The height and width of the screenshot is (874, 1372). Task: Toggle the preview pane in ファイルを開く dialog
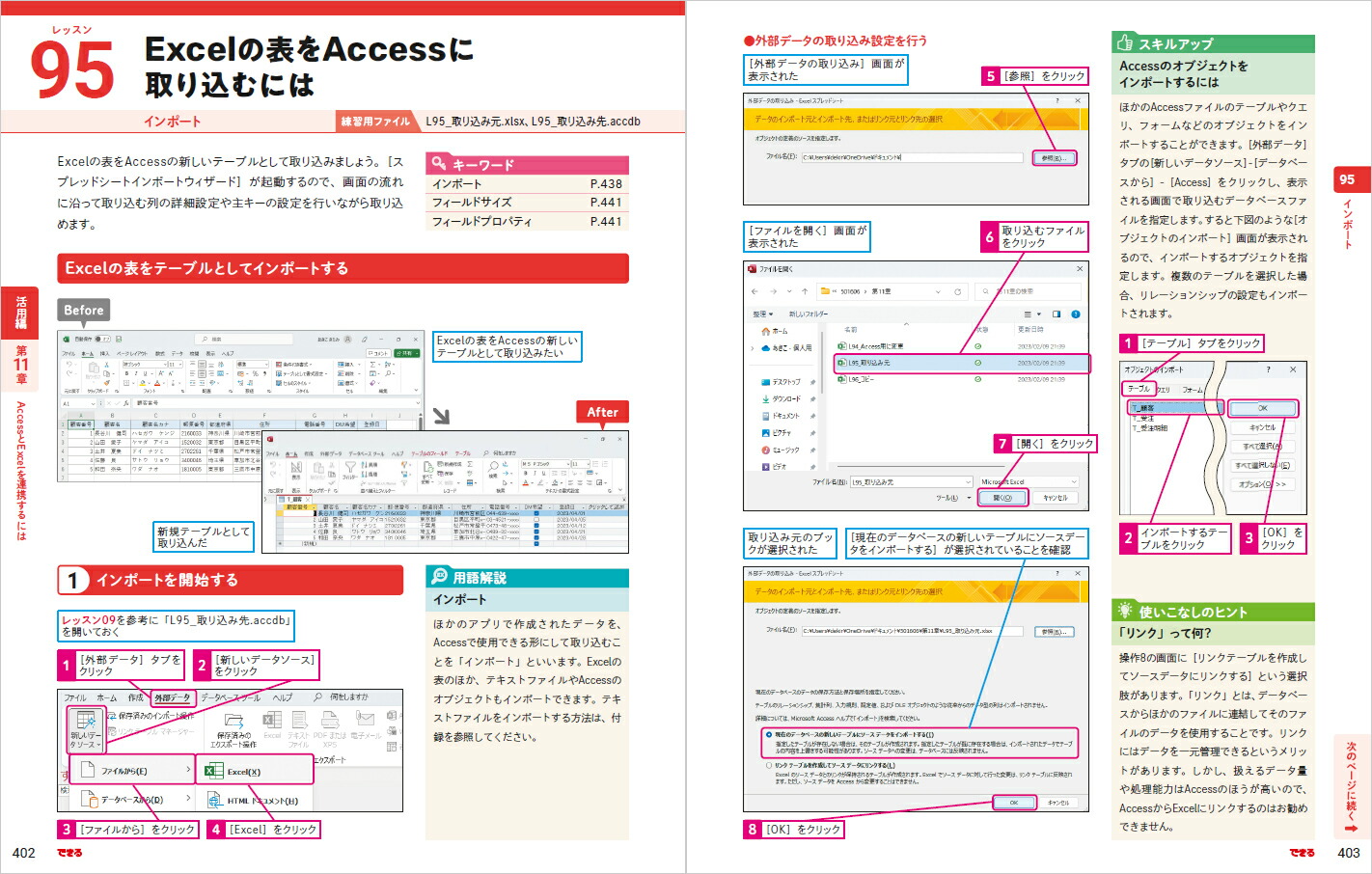click(1056, 314)
